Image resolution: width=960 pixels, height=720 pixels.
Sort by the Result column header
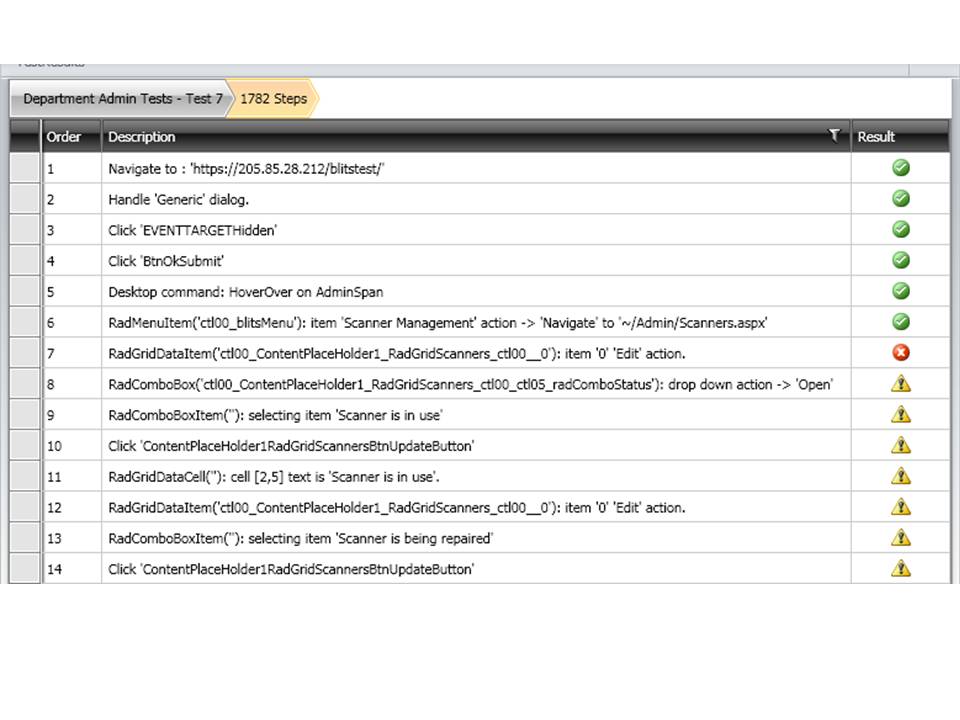click(x=900, y=137)
